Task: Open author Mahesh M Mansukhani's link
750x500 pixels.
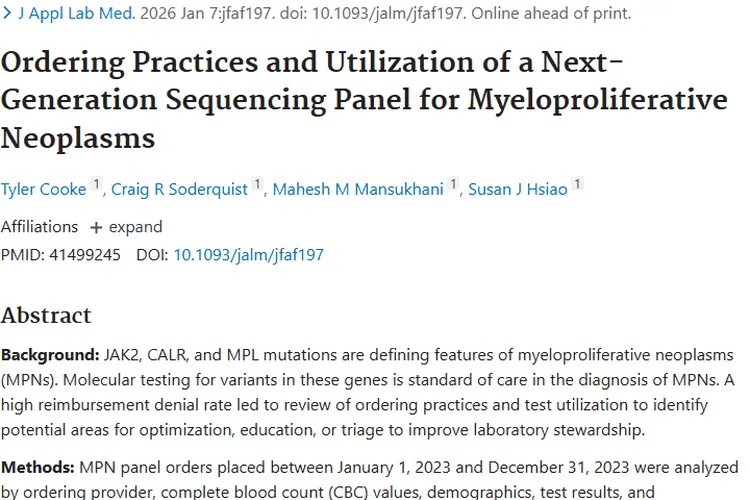Action: click(x=357, y=190)
